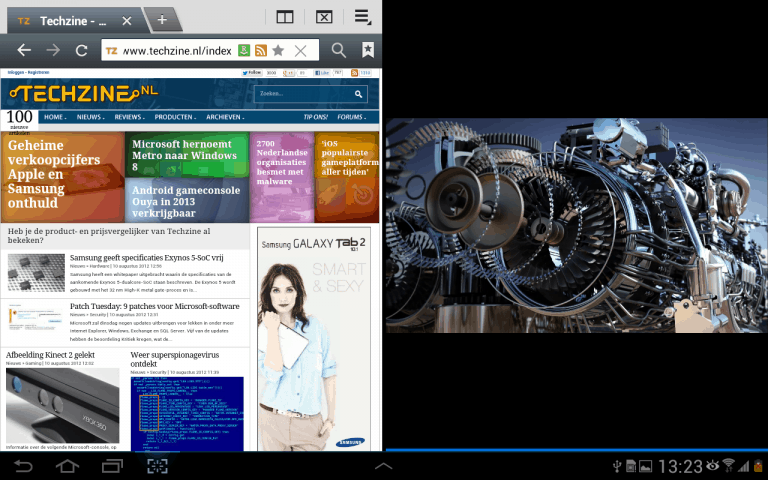Image resolution: width=768 pixels, height=480 pixels.
Task: Go to the Android home screen
Action: click(x=68, y=466)
